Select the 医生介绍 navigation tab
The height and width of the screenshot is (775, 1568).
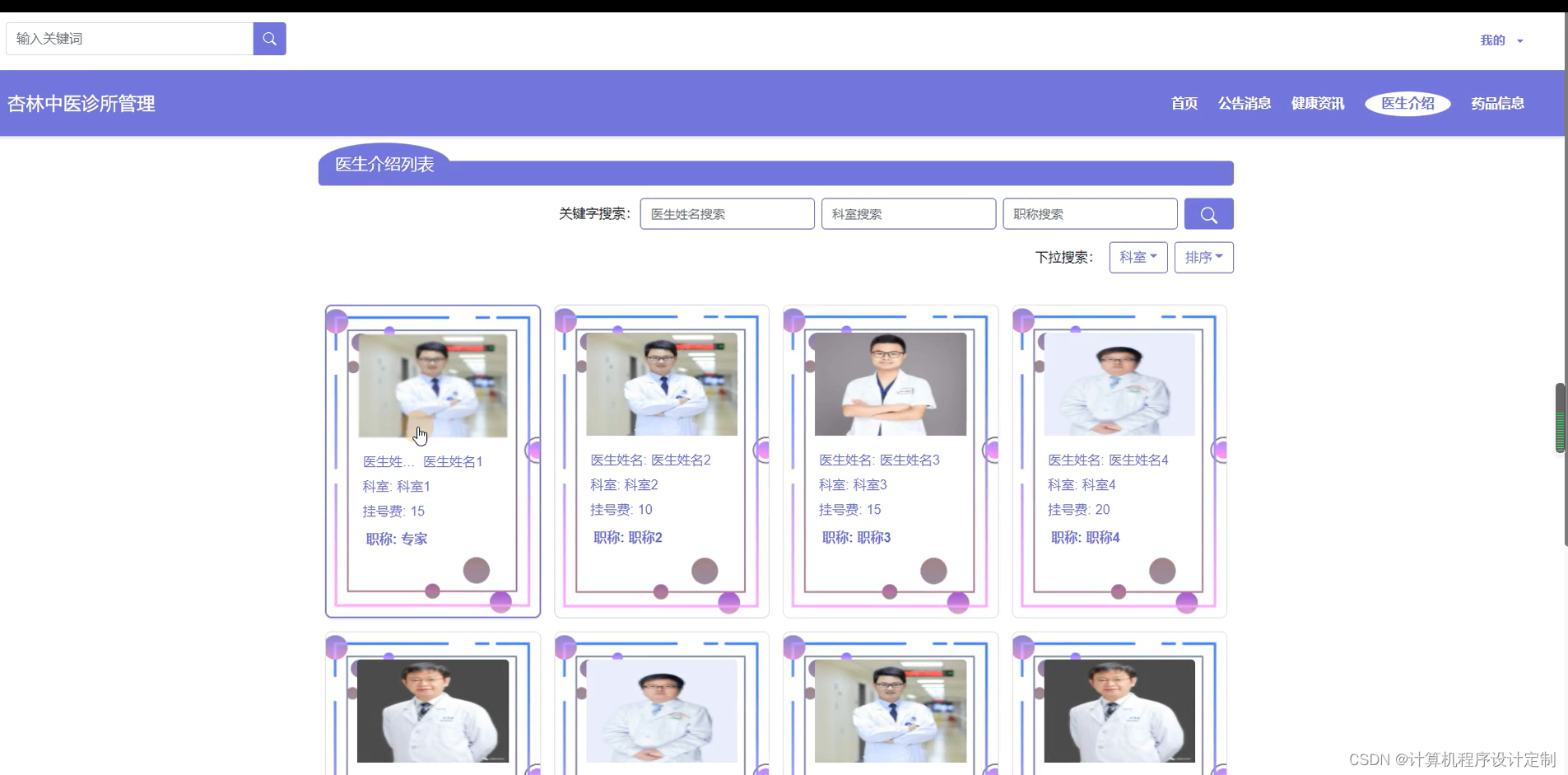coord(1407,104)
